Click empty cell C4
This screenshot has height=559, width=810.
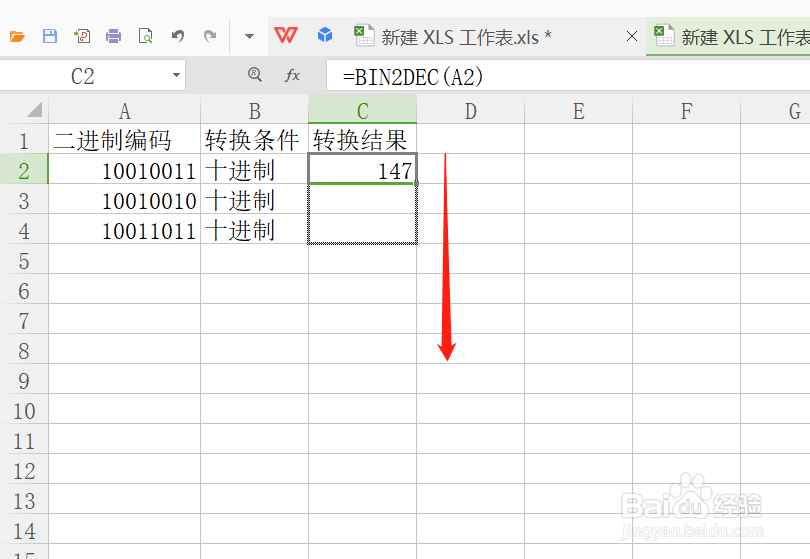[363, 229]
